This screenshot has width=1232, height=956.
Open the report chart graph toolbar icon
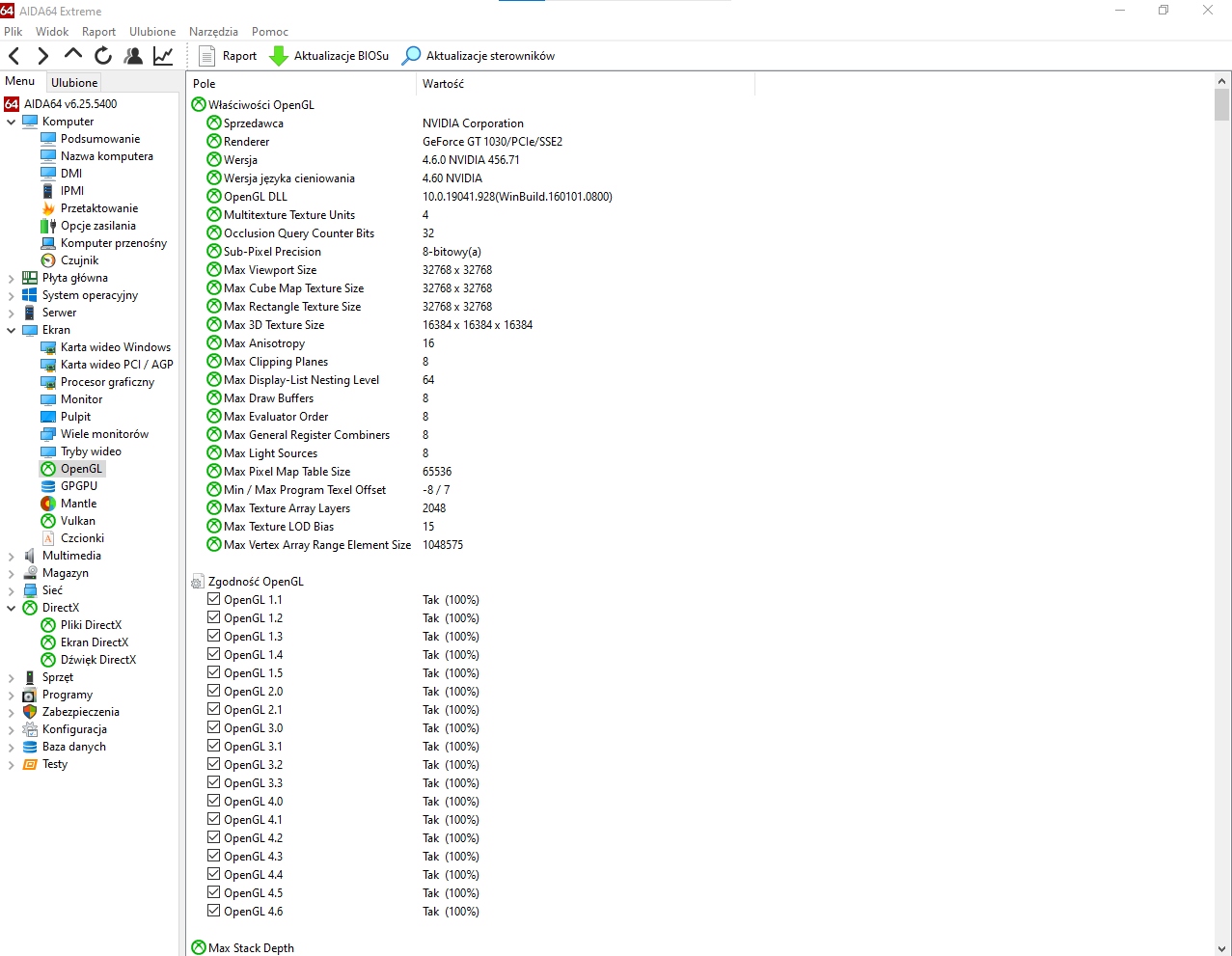[163, 56]
